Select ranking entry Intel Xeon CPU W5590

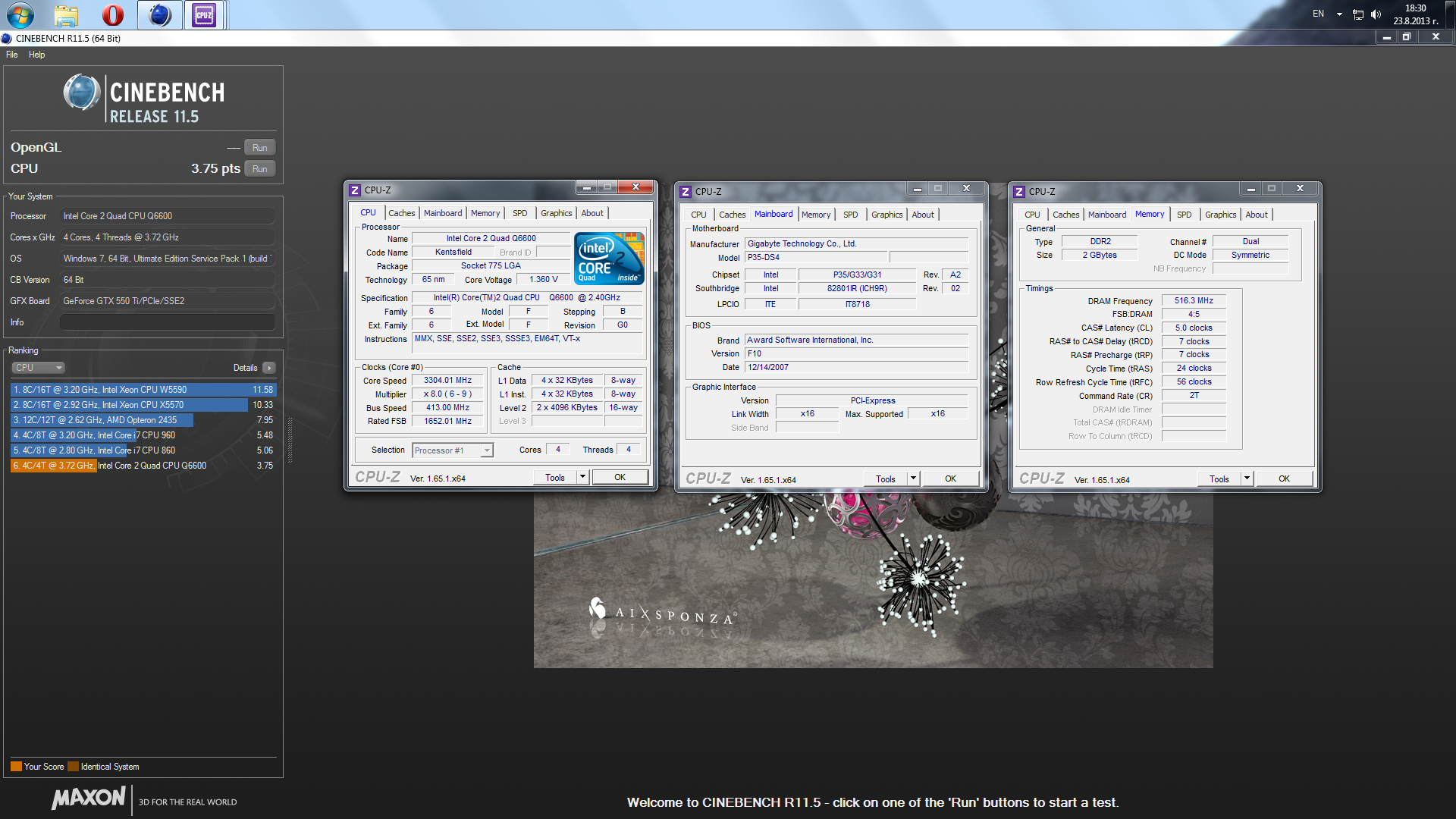143,390
